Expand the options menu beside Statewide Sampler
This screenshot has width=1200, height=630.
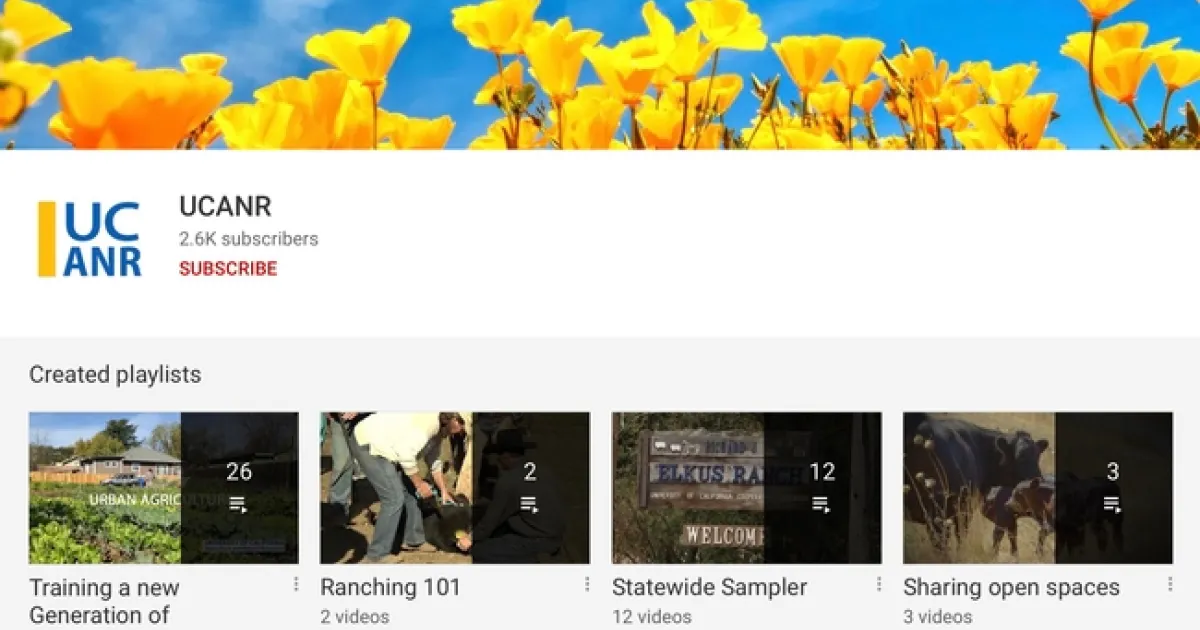(x=879, y=584)
